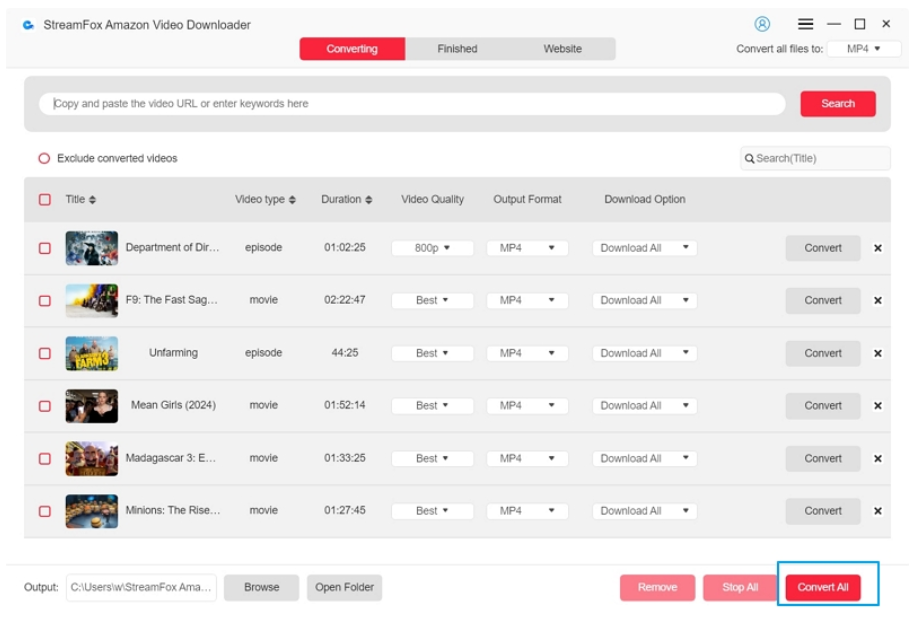
Task: Check the Madagascar 3 row checkbox
Action: point(45,459)
